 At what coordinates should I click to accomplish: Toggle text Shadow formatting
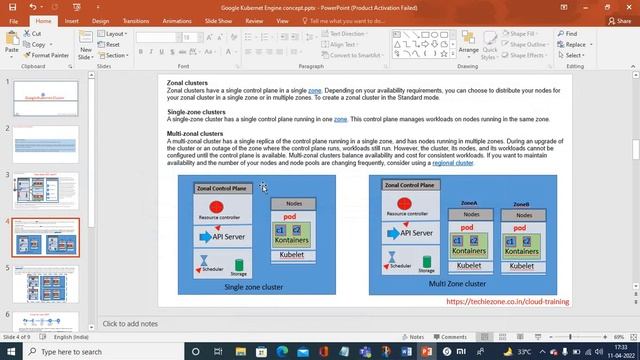172,52
